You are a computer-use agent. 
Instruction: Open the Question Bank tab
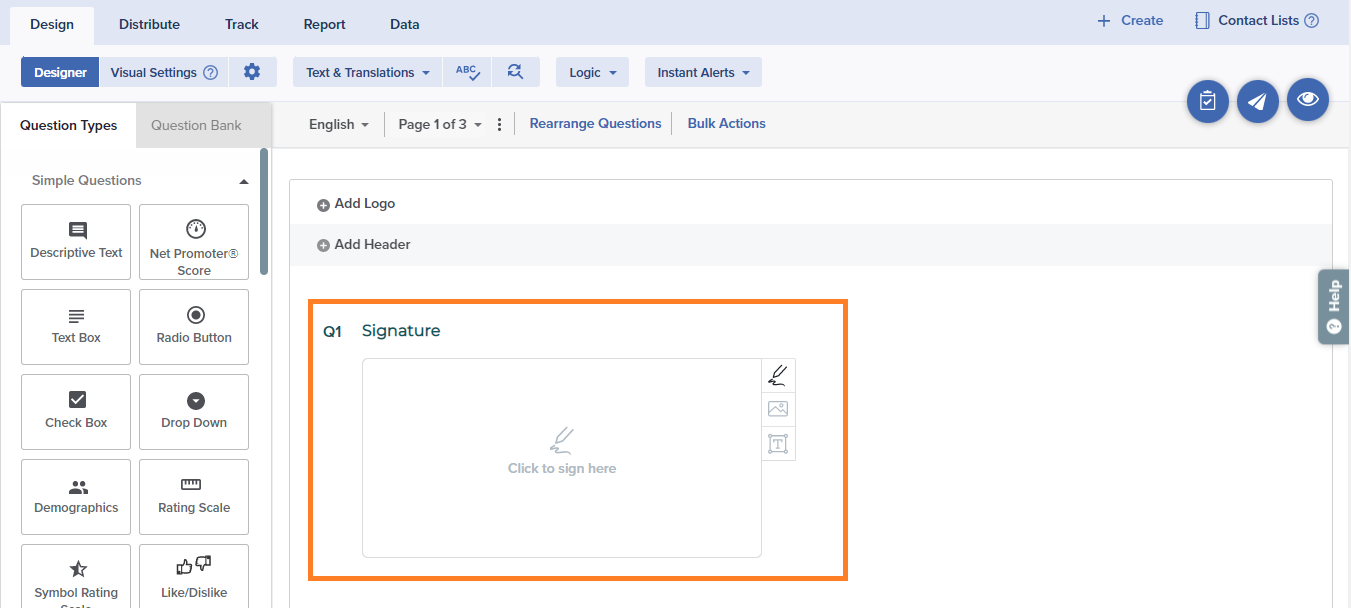point(196,125)
